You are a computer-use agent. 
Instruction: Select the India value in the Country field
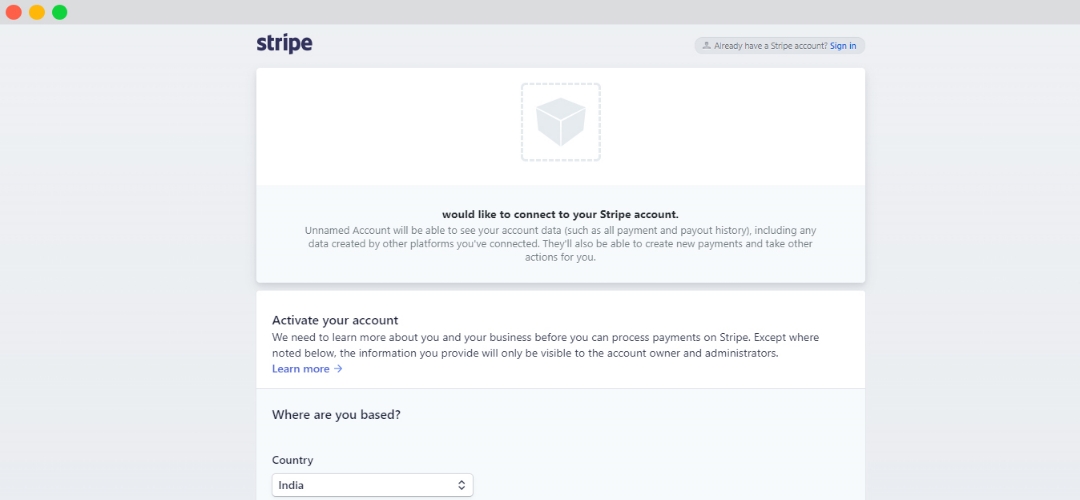tap(292, 485)
